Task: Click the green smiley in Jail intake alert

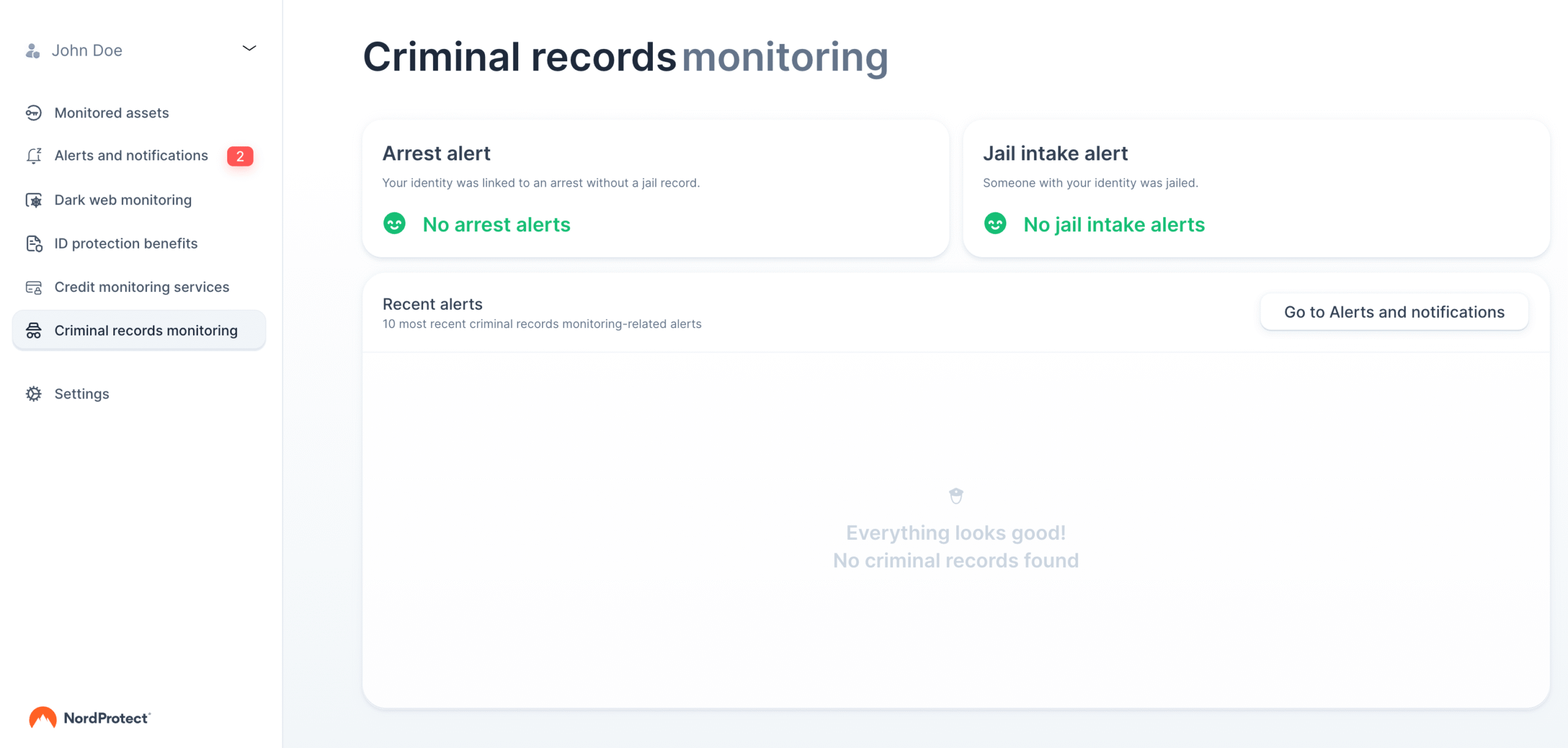Action: coord(995,224)
